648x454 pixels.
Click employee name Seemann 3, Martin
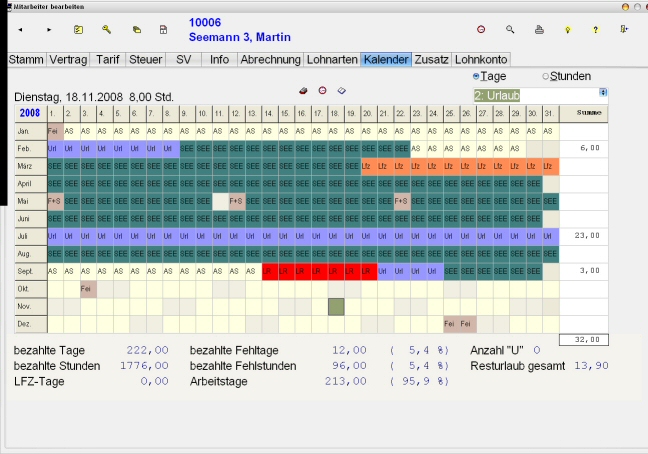240,38
